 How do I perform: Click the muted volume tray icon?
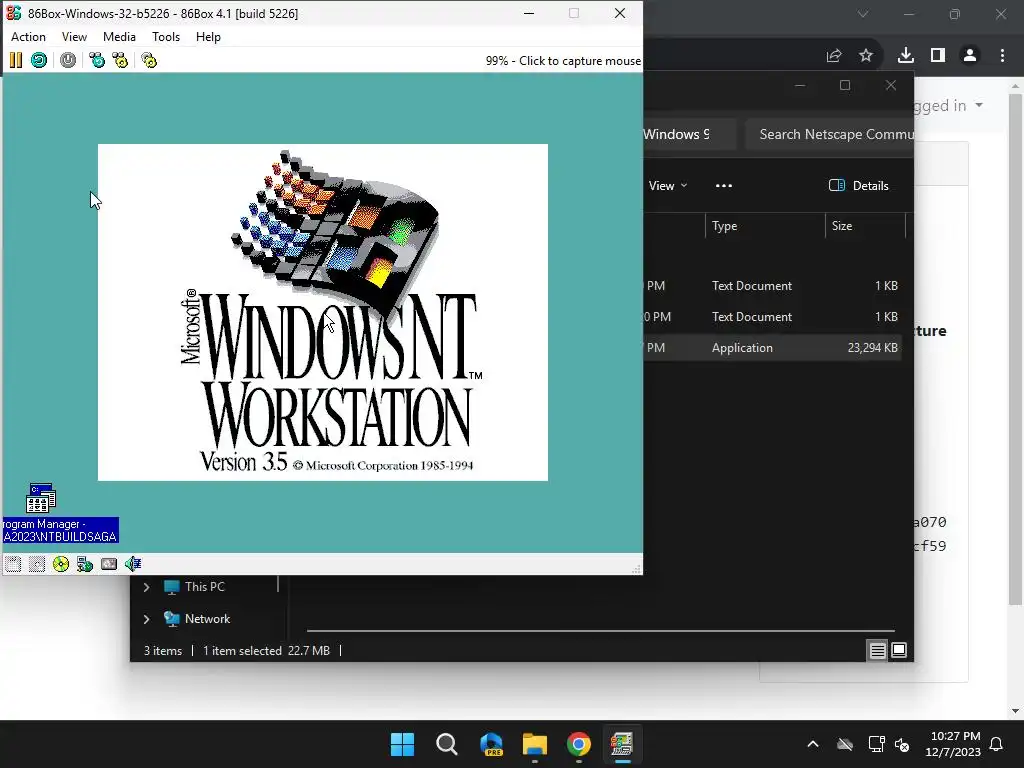point(902,744)
